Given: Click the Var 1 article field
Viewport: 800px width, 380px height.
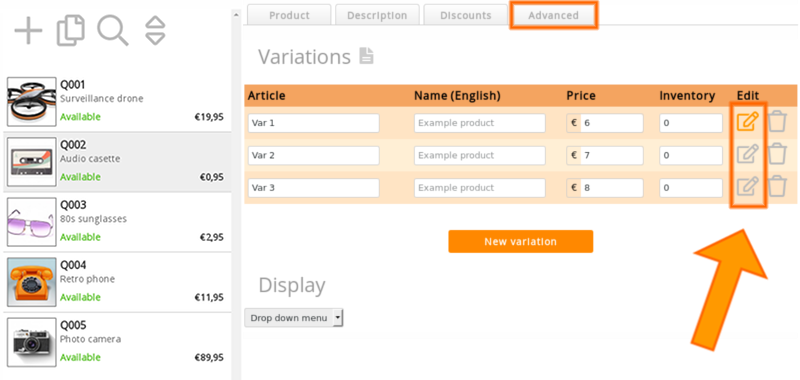Looking at the screenshot, I should (x=314, y=123).
